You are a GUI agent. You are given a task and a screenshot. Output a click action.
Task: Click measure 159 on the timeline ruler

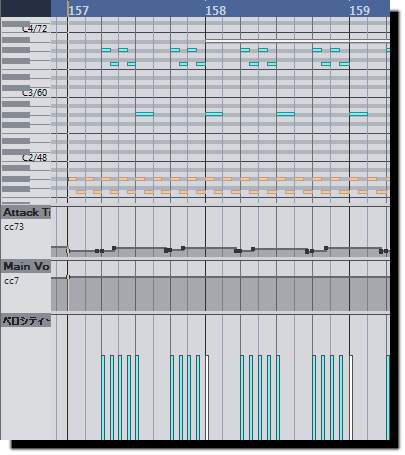point(360,11)
